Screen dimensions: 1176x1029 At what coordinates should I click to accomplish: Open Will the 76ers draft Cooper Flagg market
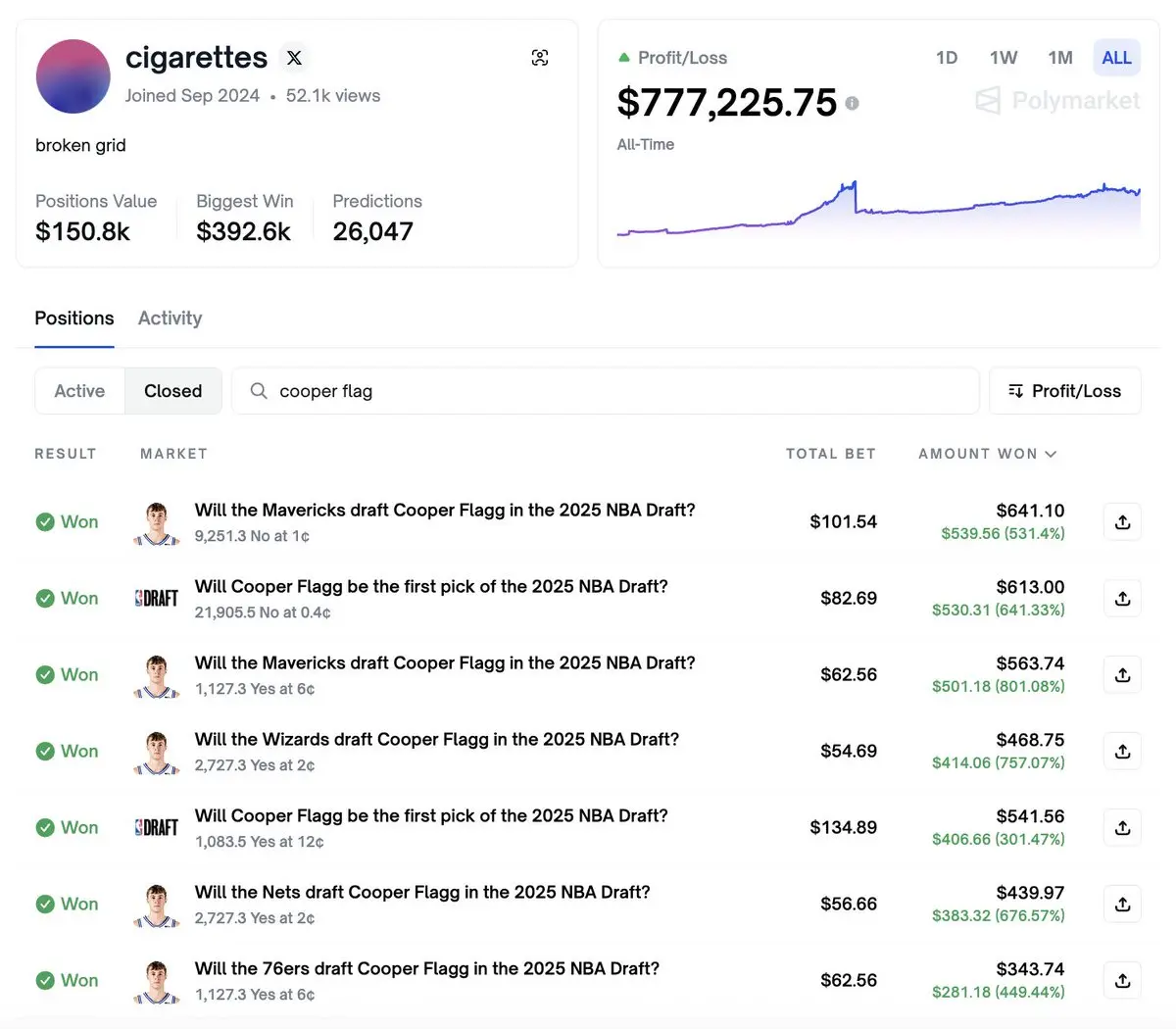pos(427,969)
